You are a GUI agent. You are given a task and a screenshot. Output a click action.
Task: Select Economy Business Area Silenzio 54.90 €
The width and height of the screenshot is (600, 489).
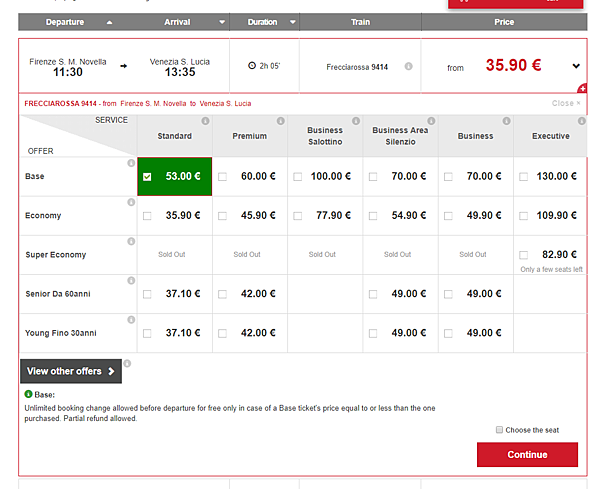coord(373,216)
